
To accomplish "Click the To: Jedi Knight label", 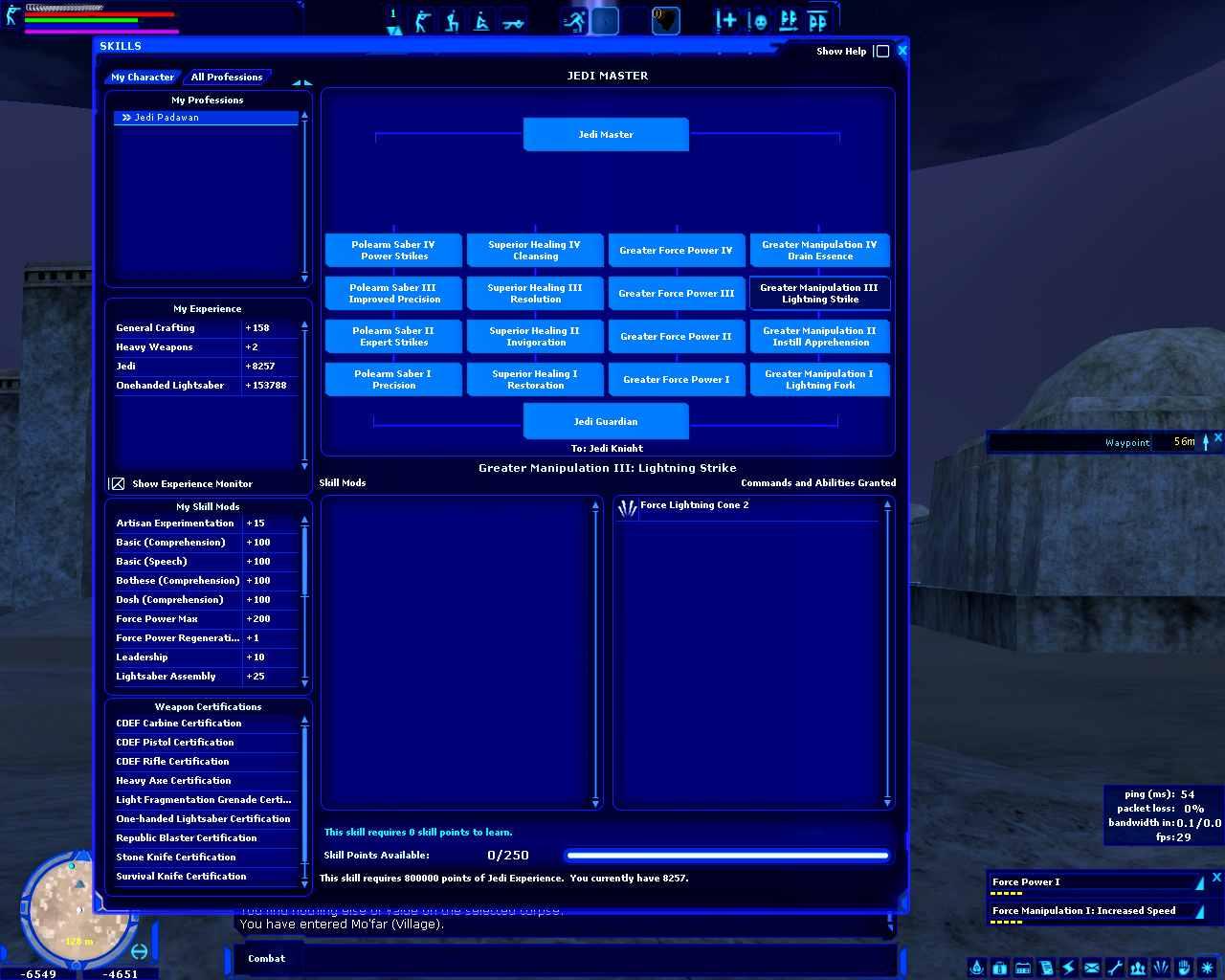I will point(607,448).
